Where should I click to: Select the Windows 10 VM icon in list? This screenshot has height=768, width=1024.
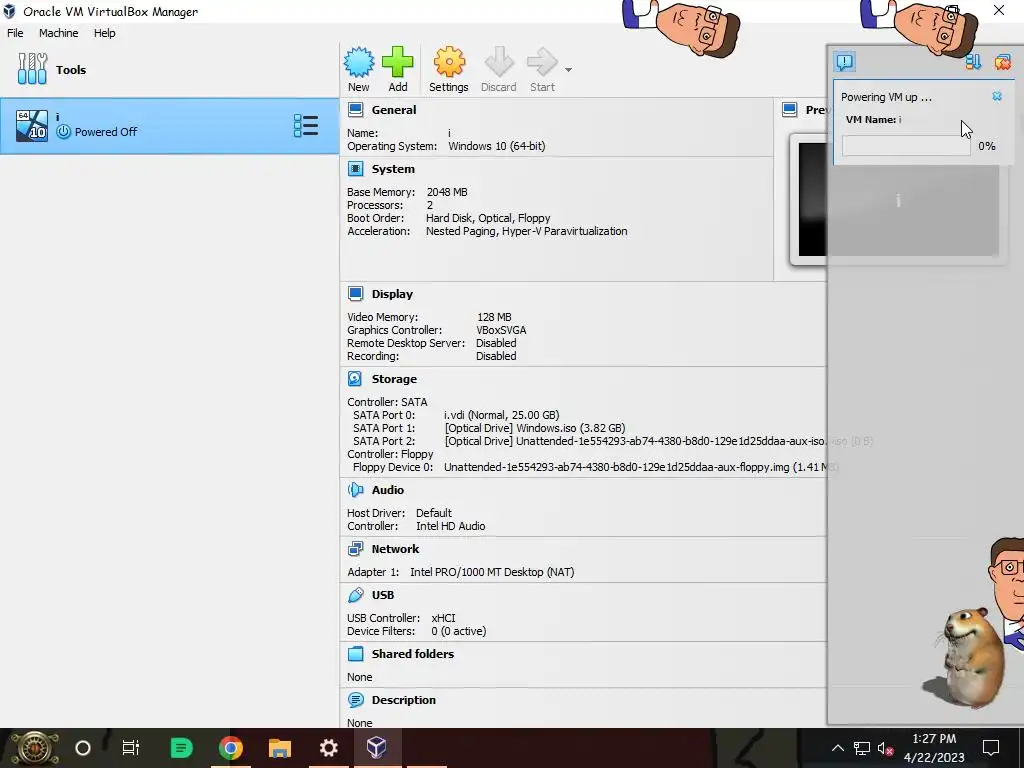tap(32, 125)
